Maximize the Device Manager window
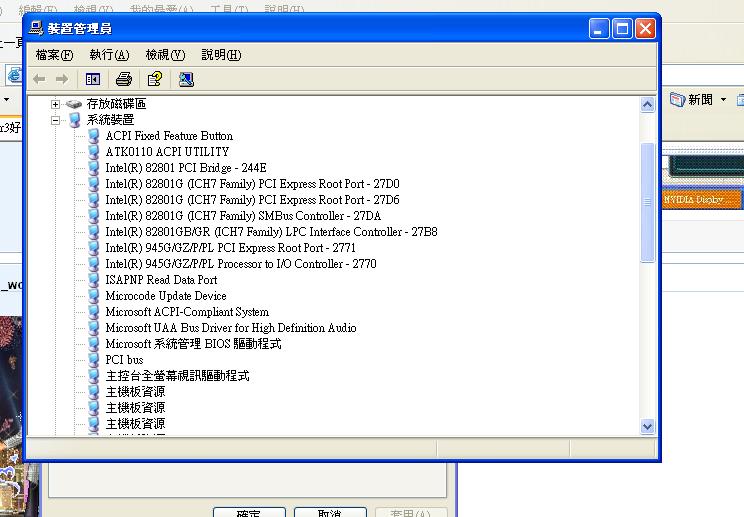 click(x=622, y=29)
